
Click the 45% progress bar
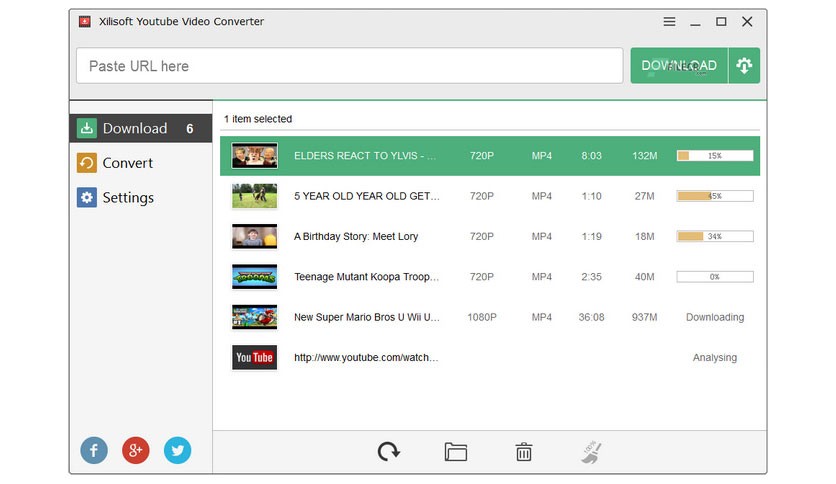[x=715, y=196]
